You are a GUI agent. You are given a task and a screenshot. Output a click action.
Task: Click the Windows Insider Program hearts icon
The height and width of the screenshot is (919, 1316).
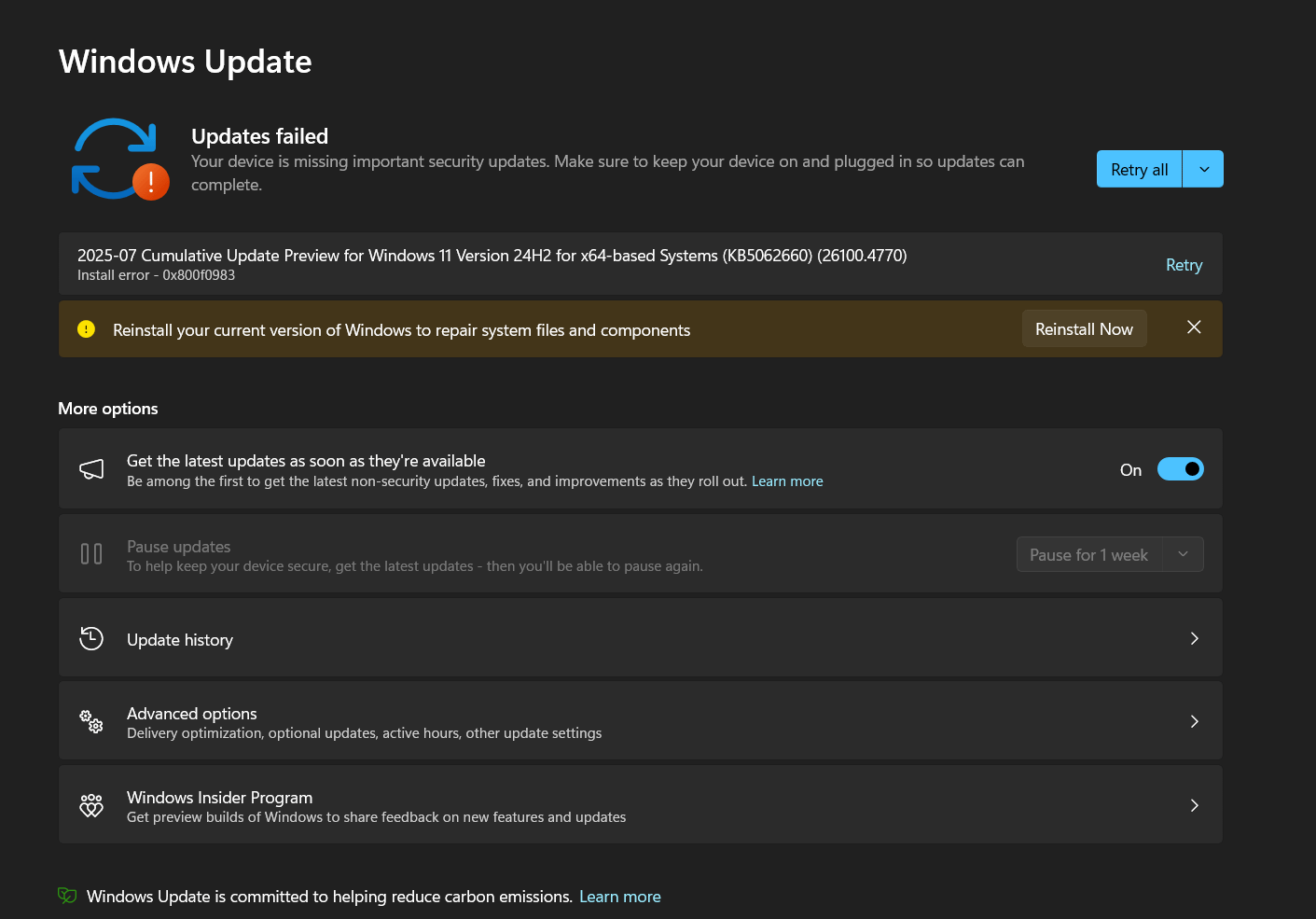pyautogui.click(x=91, y=805)
